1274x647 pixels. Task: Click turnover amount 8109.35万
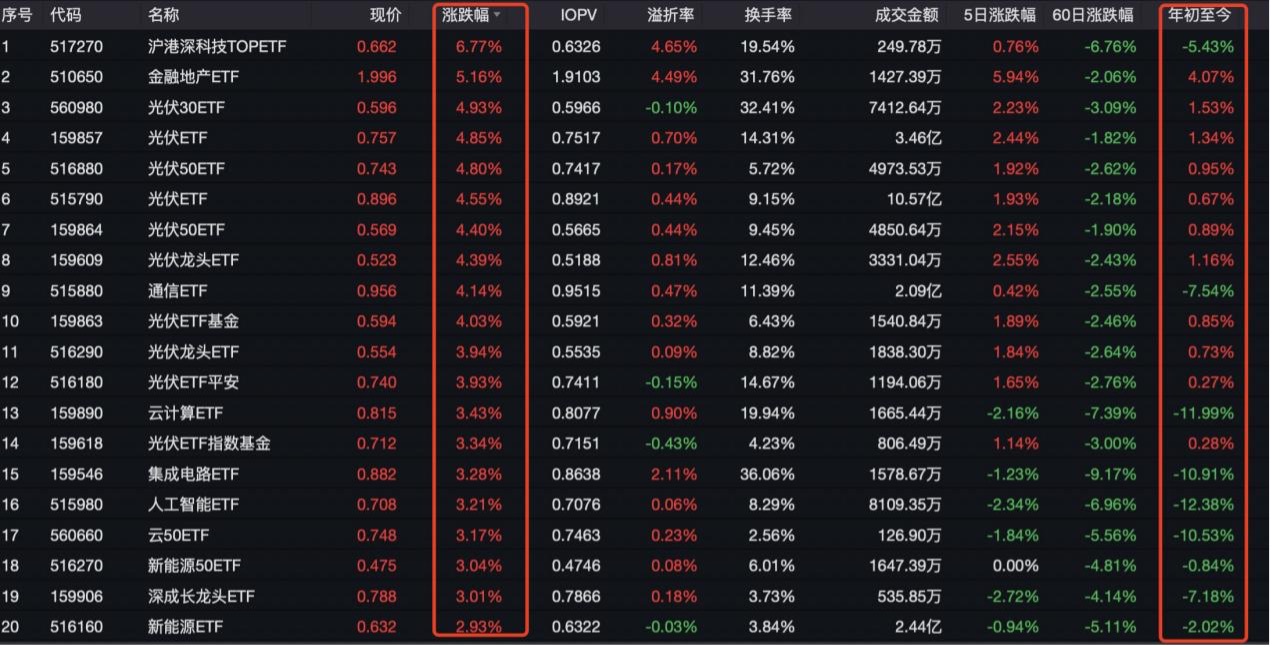click(x=904, y=504)
